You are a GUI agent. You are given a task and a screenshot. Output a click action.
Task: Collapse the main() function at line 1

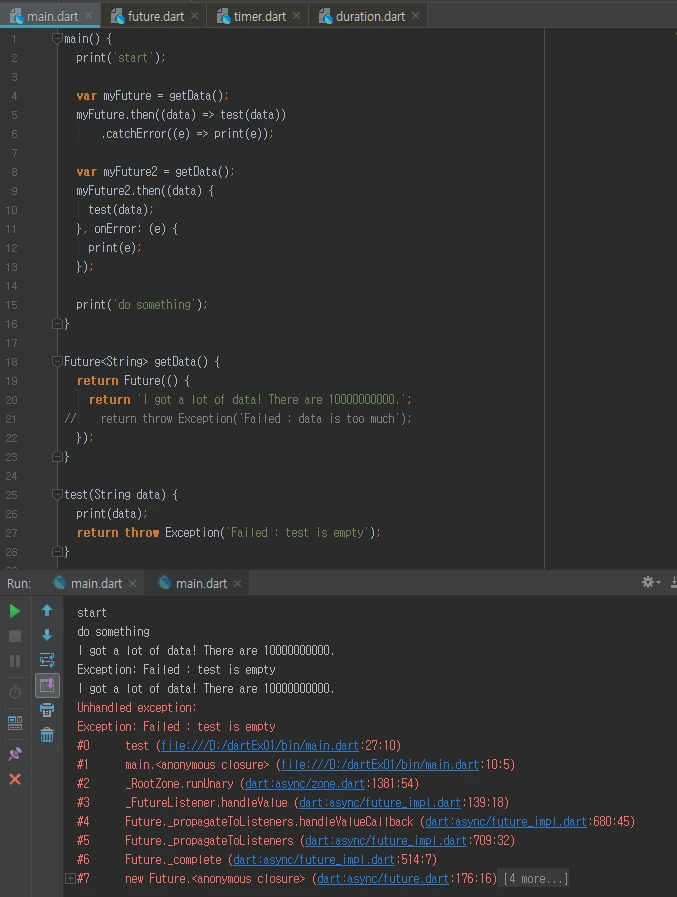57,38
